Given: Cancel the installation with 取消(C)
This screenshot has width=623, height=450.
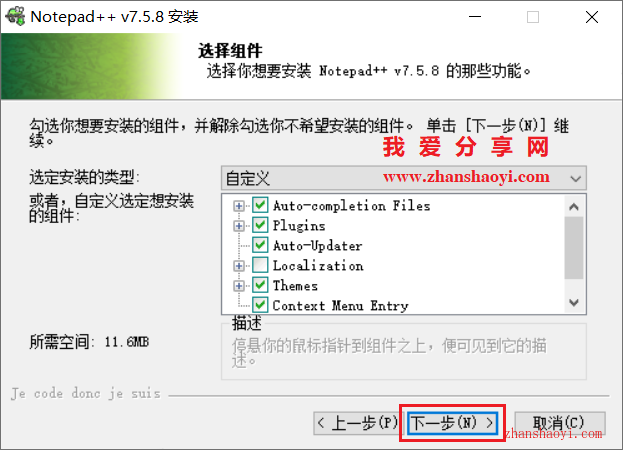Looking at the screenshot, I should [559, 423].
